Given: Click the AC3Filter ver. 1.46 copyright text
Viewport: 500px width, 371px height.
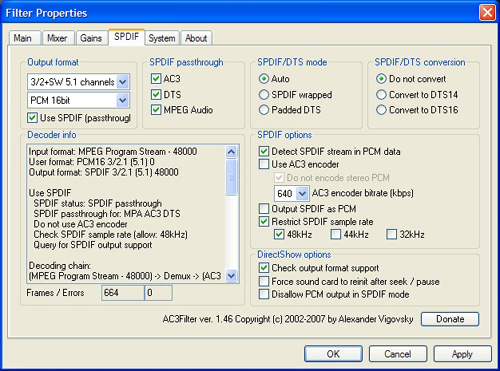Looking at the screenshot, I should pyautogui.click(x=288, y=319).
